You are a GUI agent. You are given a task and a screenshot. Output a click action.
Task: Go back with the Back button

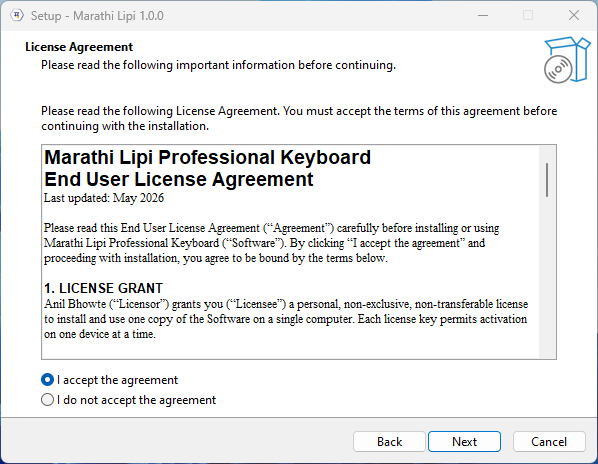389,442
